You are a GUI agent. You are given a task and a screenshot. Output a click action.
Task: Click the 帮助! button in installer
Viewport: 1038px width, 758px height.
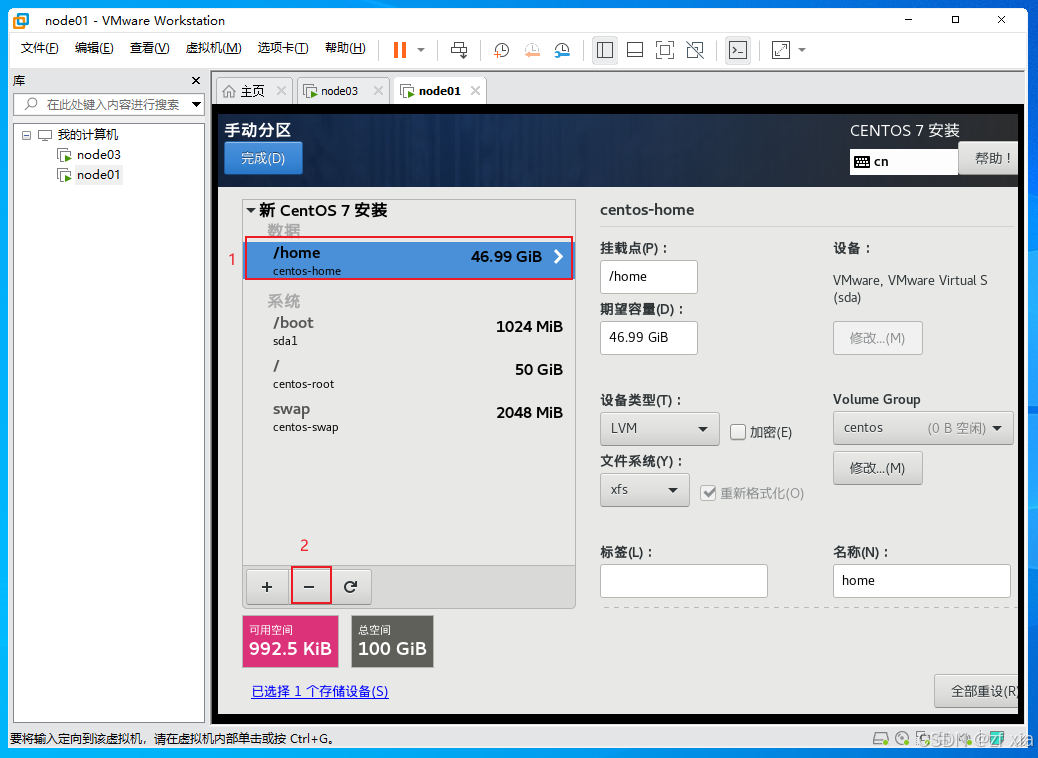tap(988, 158)
